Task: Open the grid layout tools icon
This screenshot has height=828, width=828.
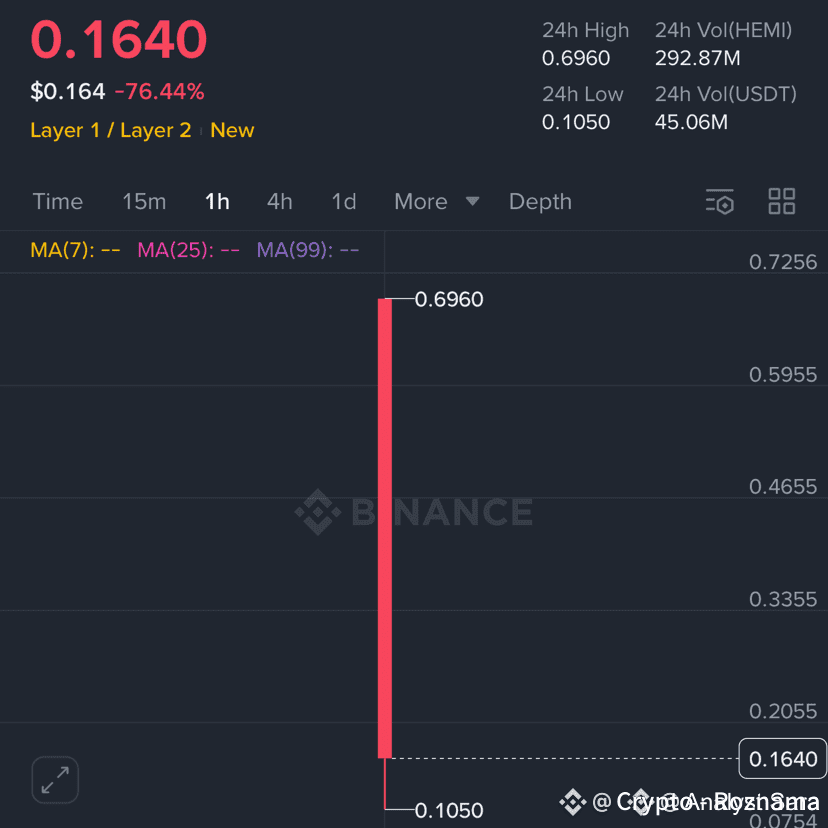Action: pos(781,201)
